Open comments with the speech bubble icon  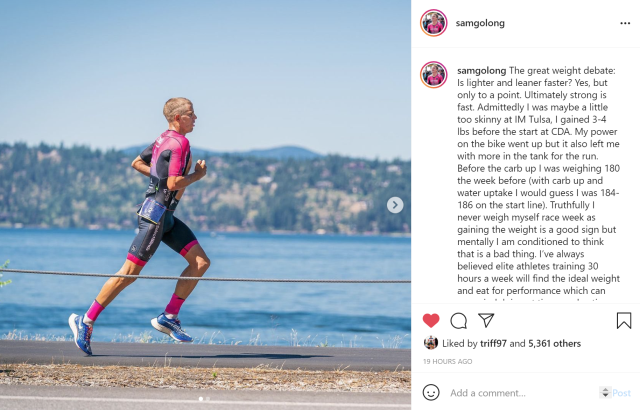coord(458,321)
